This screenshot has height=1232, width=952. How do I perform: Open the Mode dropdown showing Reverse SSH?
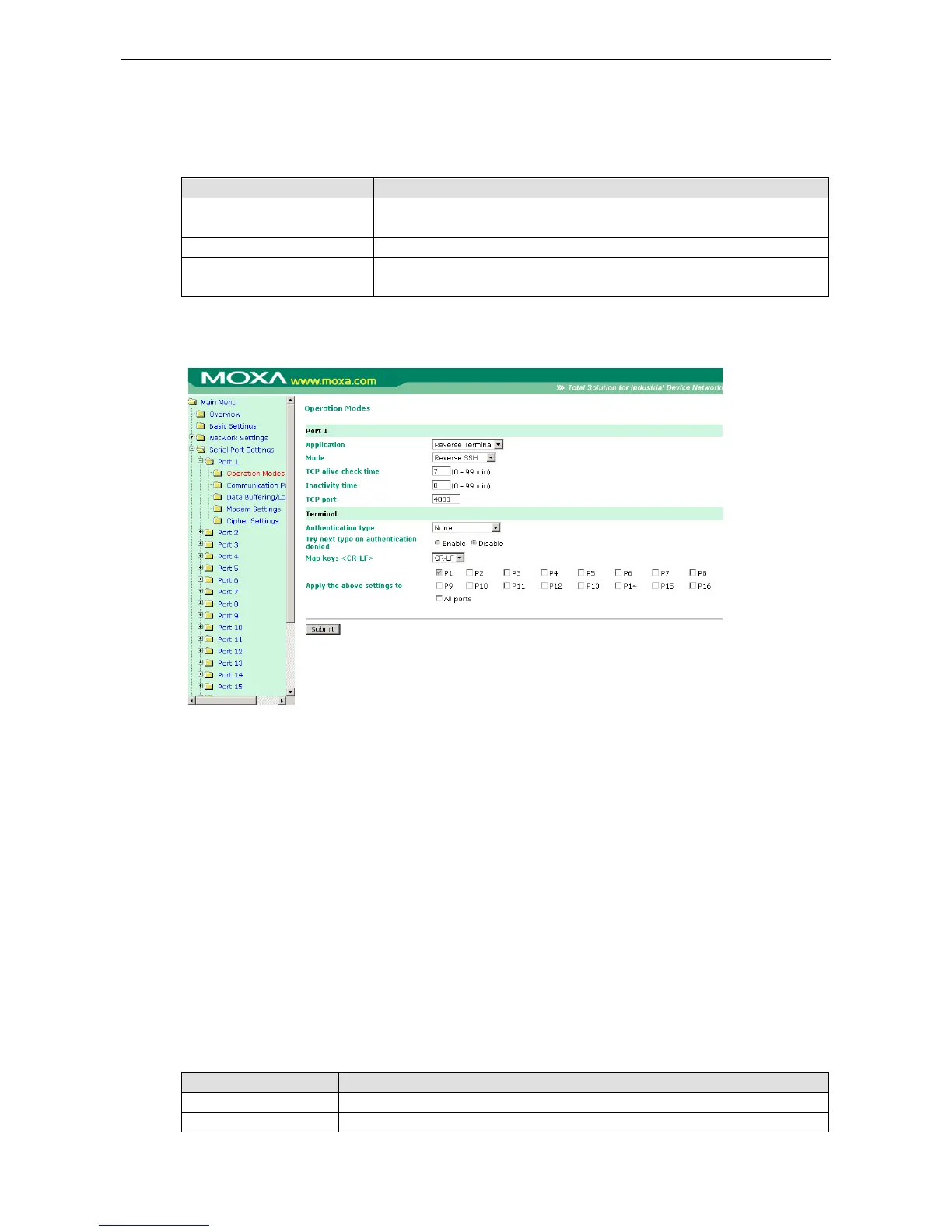coord(464,458)
